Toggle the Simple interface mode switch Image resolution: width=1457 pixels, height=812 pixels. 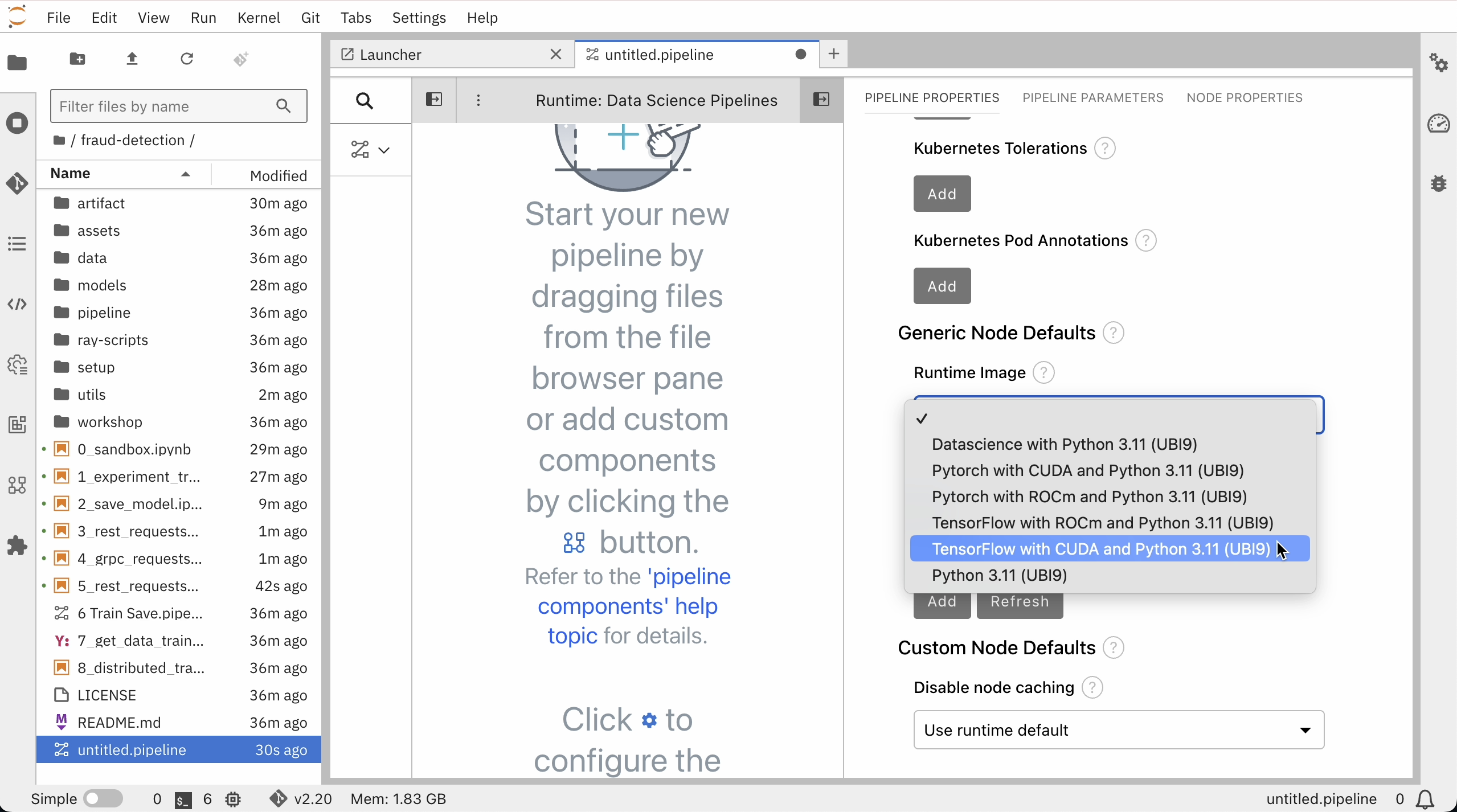click(x=103, y=799)
